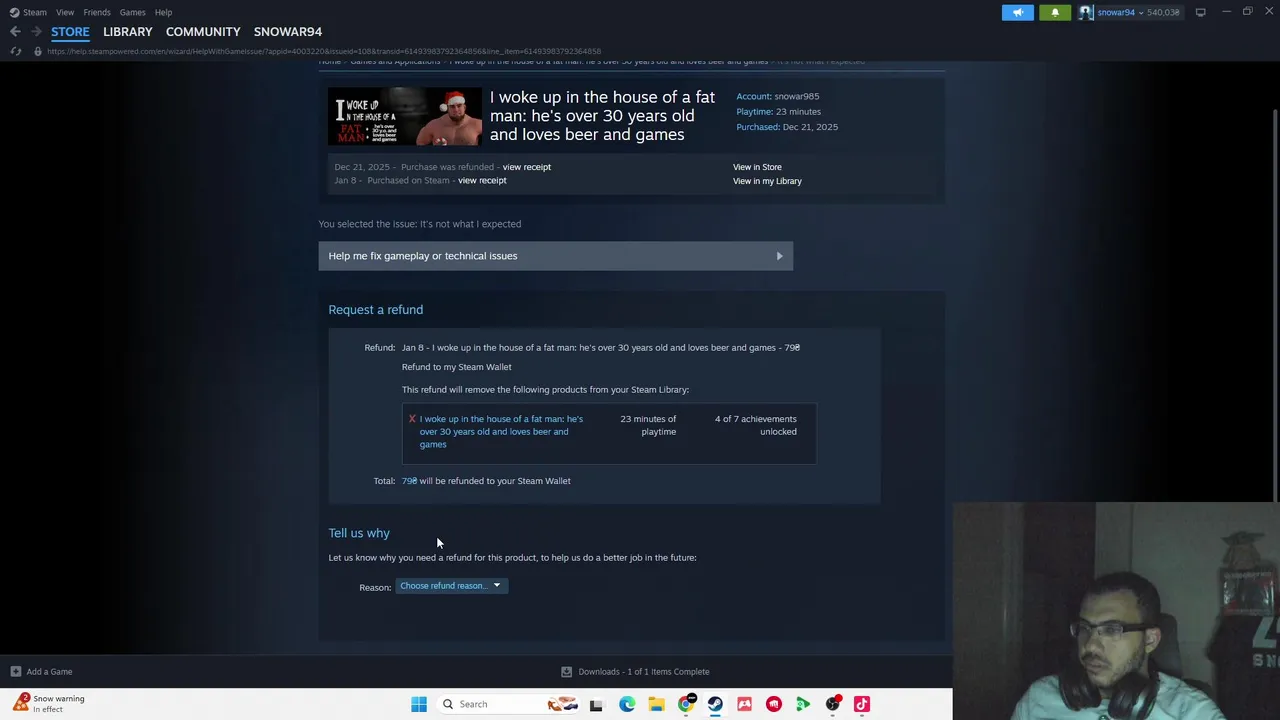Click the wallet balance 540,03
The image size is (1280, 720).
tap(1163, 12)
